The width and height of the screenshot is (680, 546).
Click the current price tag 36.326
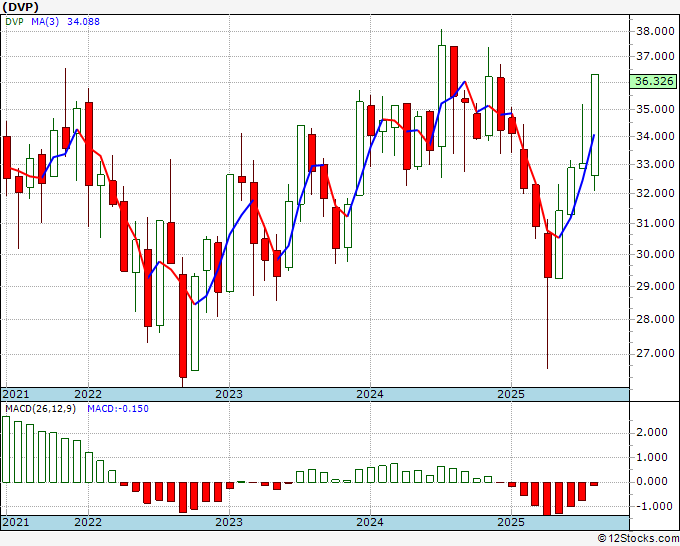point(654,81)
